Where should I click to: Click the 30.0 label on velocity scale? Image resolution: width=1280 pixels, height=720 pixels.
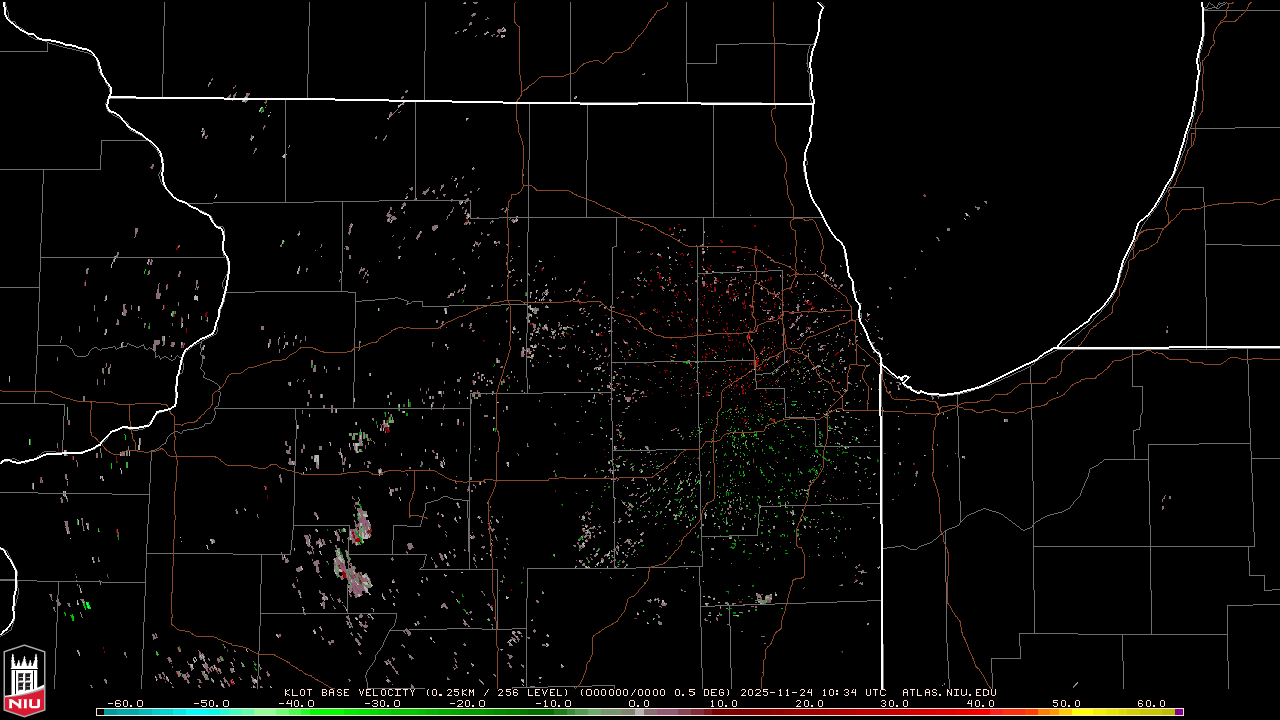894,703
